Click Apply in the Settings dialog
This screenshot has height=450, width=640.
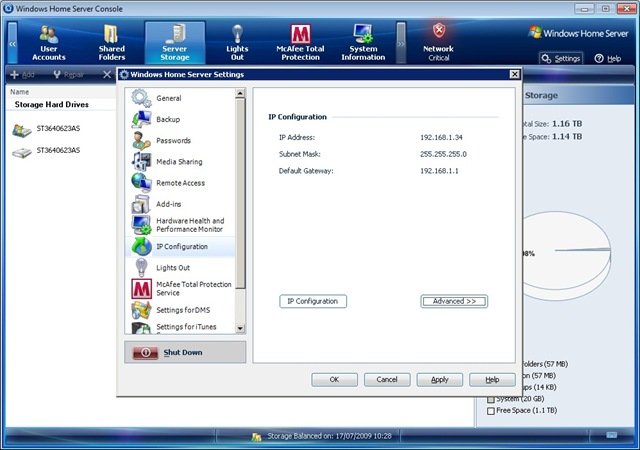click(440, 380)
